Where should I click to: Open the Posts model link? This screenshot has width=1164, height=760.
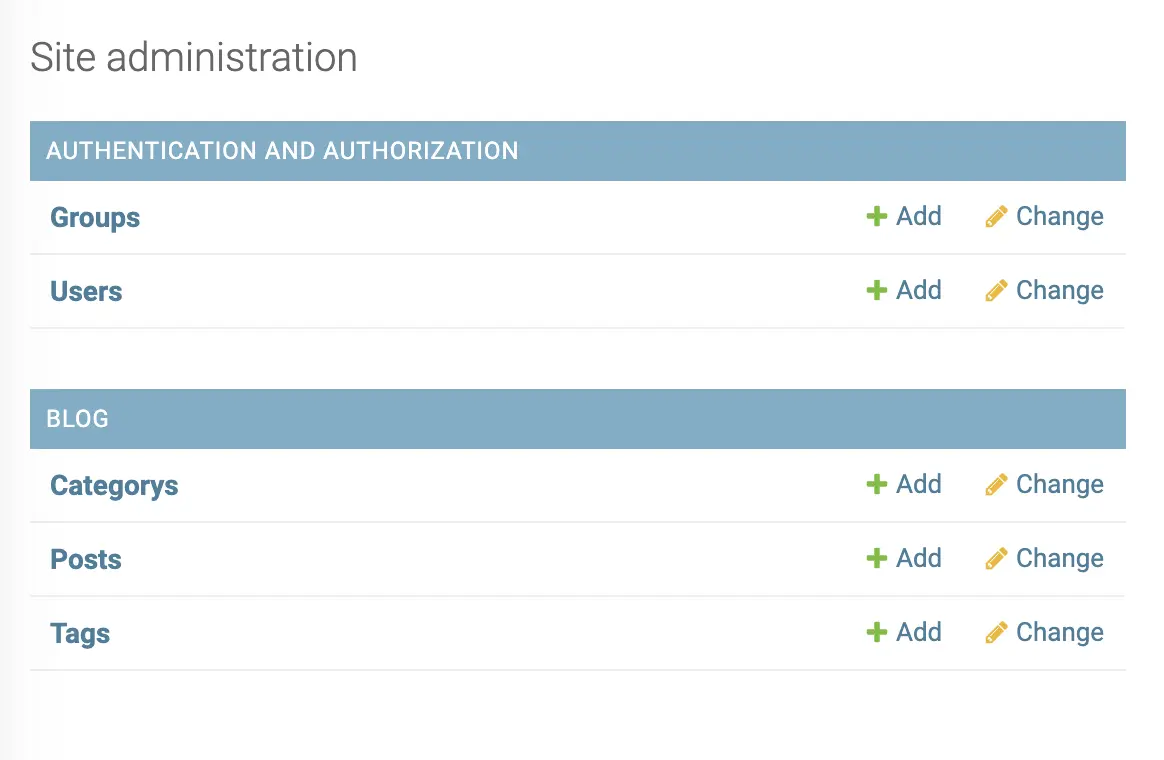pyautogui.click(x=86, y=559)
